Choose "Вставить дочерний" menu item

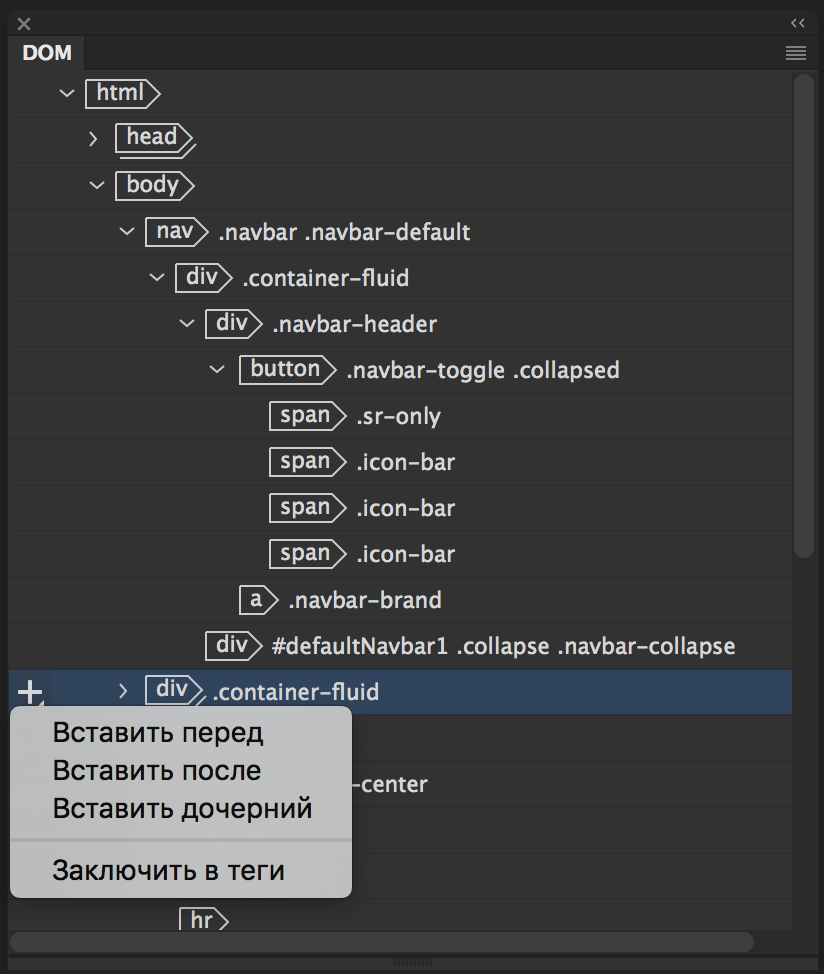click(x=183, y=808)
